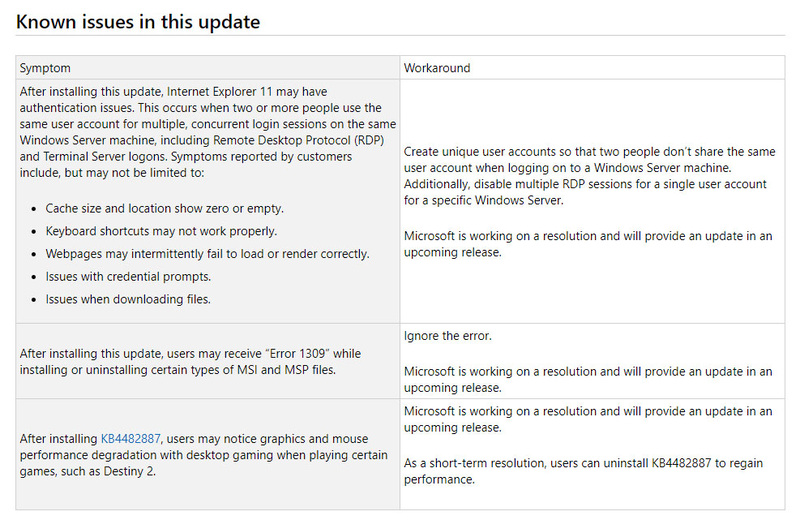Click "Issues with credential prompts" bullet

[128, 276]
